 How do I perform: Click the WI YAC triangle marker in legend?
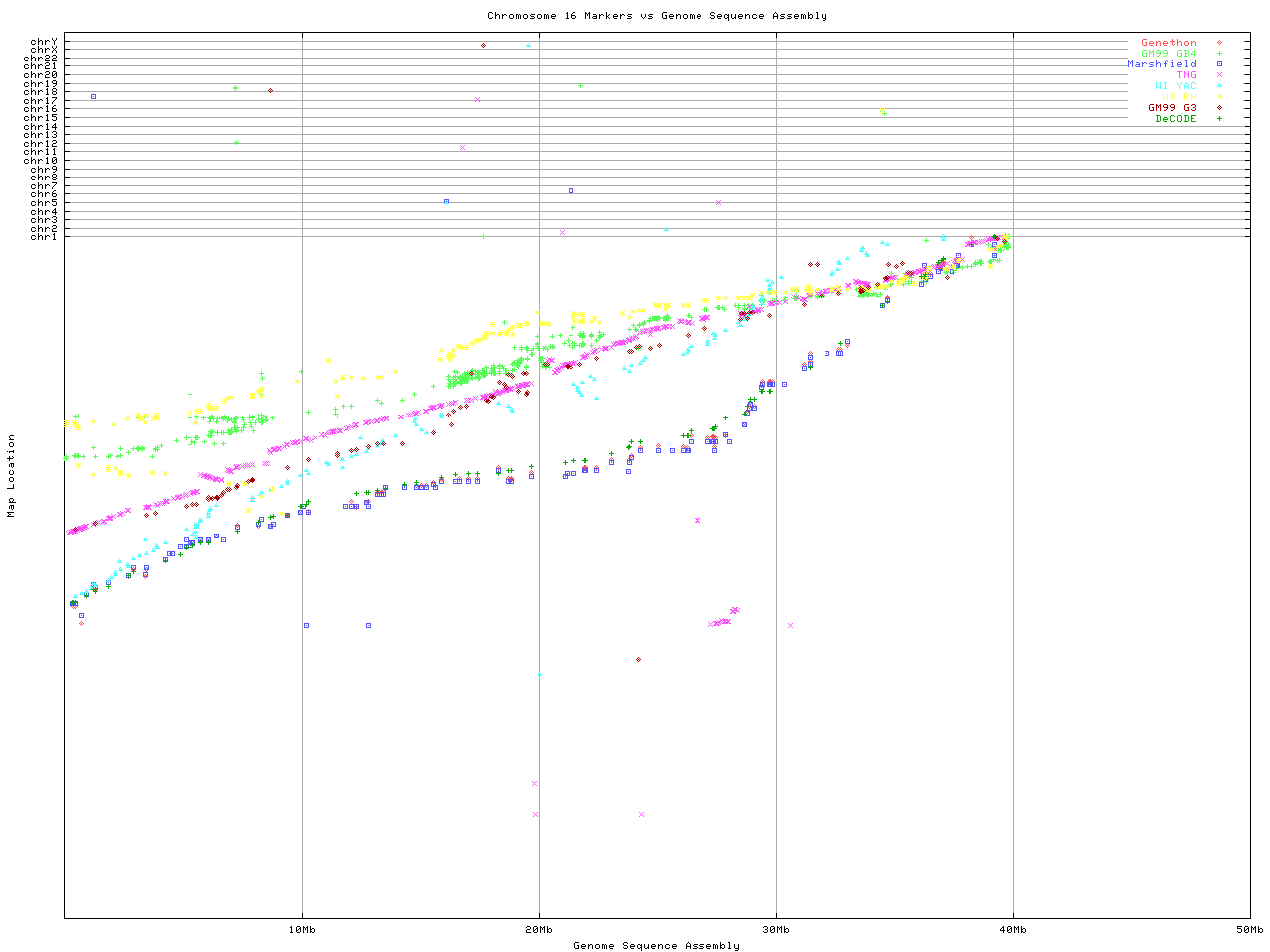[x=1219, y=86]
